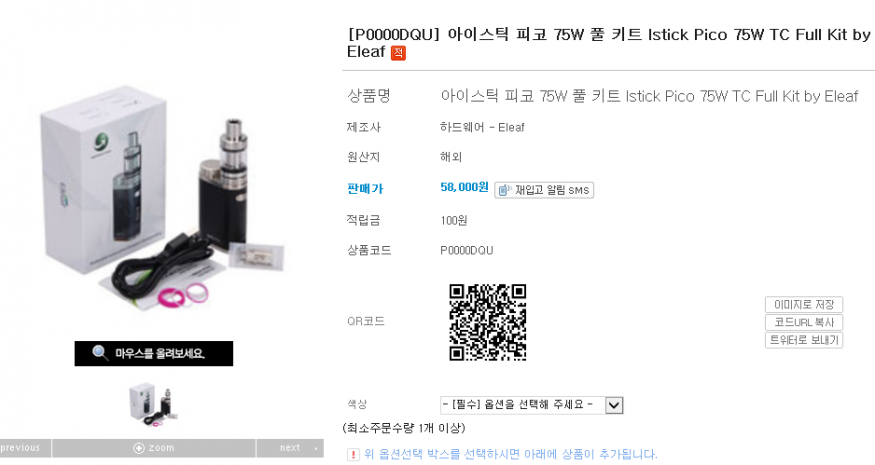The width and height of the screenshot is (875, 465).
Task: Click the 마우스를 올려보세요 banner
Action: [154, 353]
